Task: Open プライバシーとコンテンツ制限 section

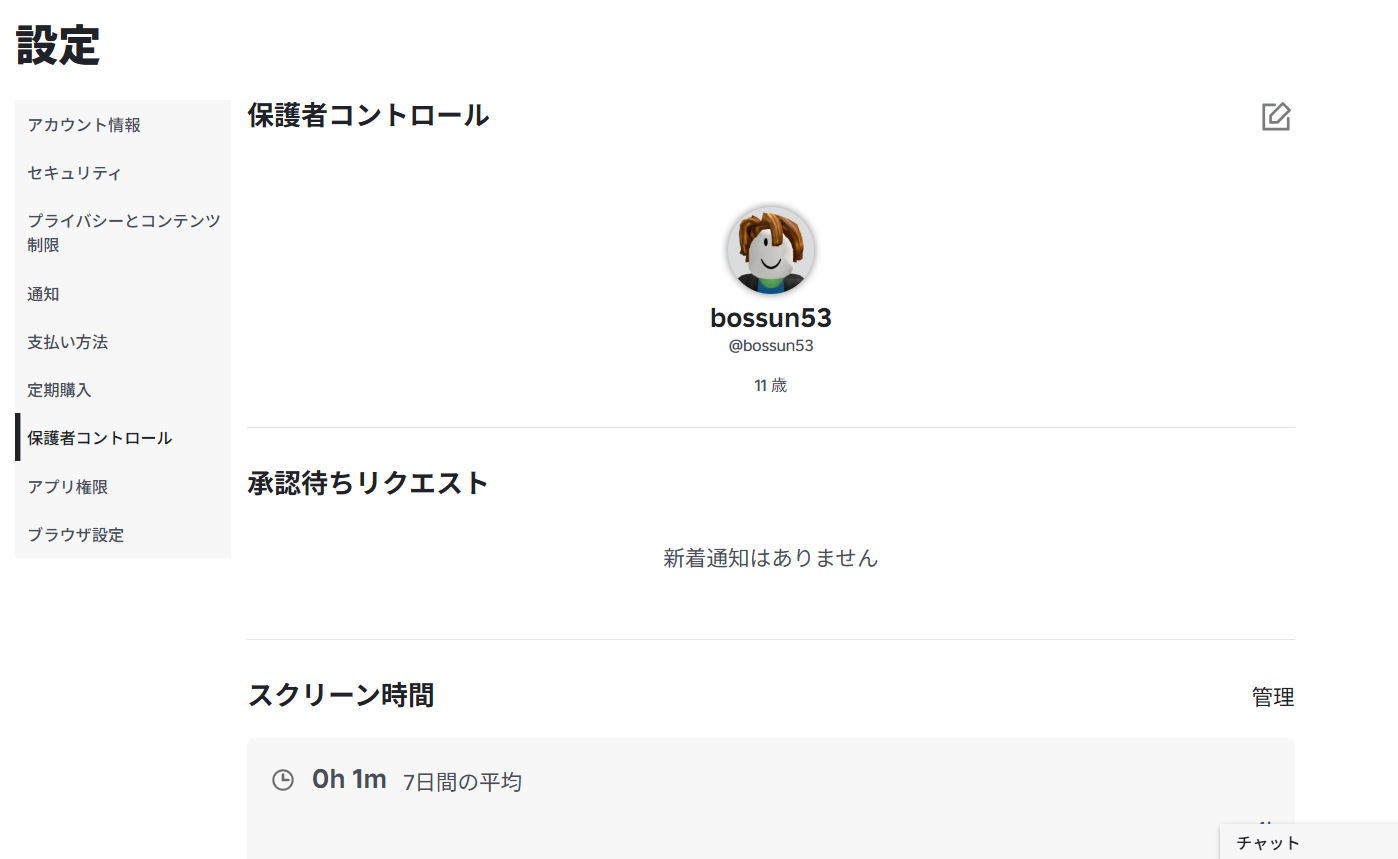Action: (x=123, y=232)
